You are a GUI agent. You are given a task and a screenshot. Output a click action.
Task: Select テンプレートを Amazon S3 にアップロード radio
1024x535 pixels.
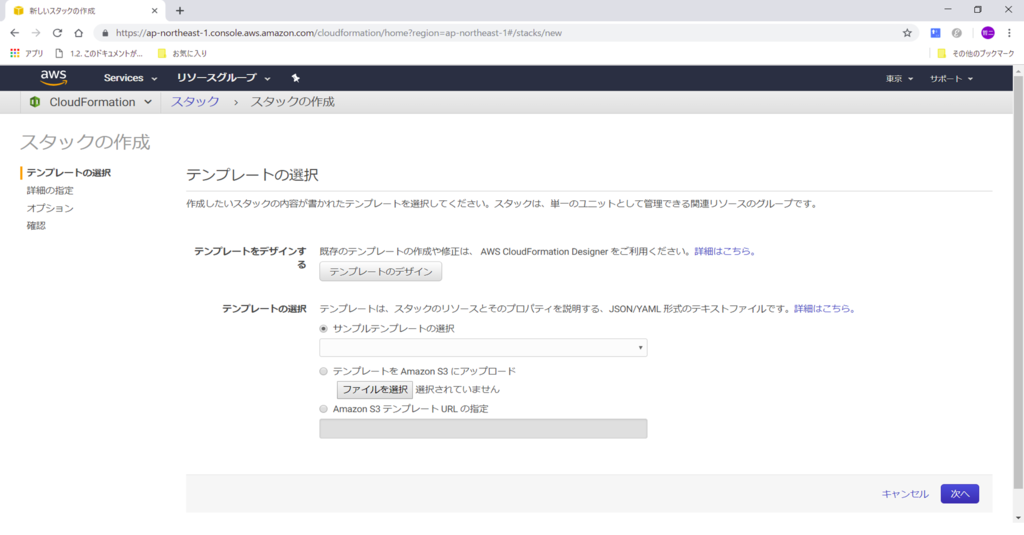click(323, 371)
